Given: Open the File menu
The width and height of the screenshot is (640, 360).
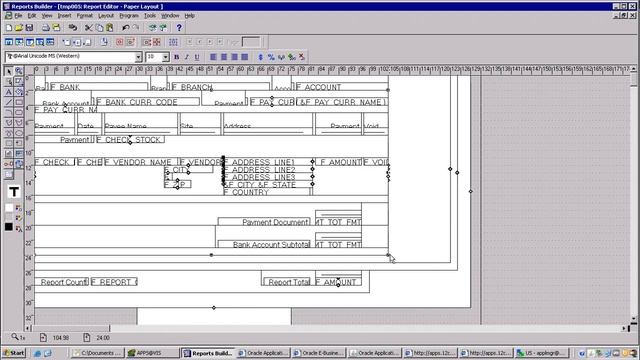Looking at the screenshot, I should (18, 16).
